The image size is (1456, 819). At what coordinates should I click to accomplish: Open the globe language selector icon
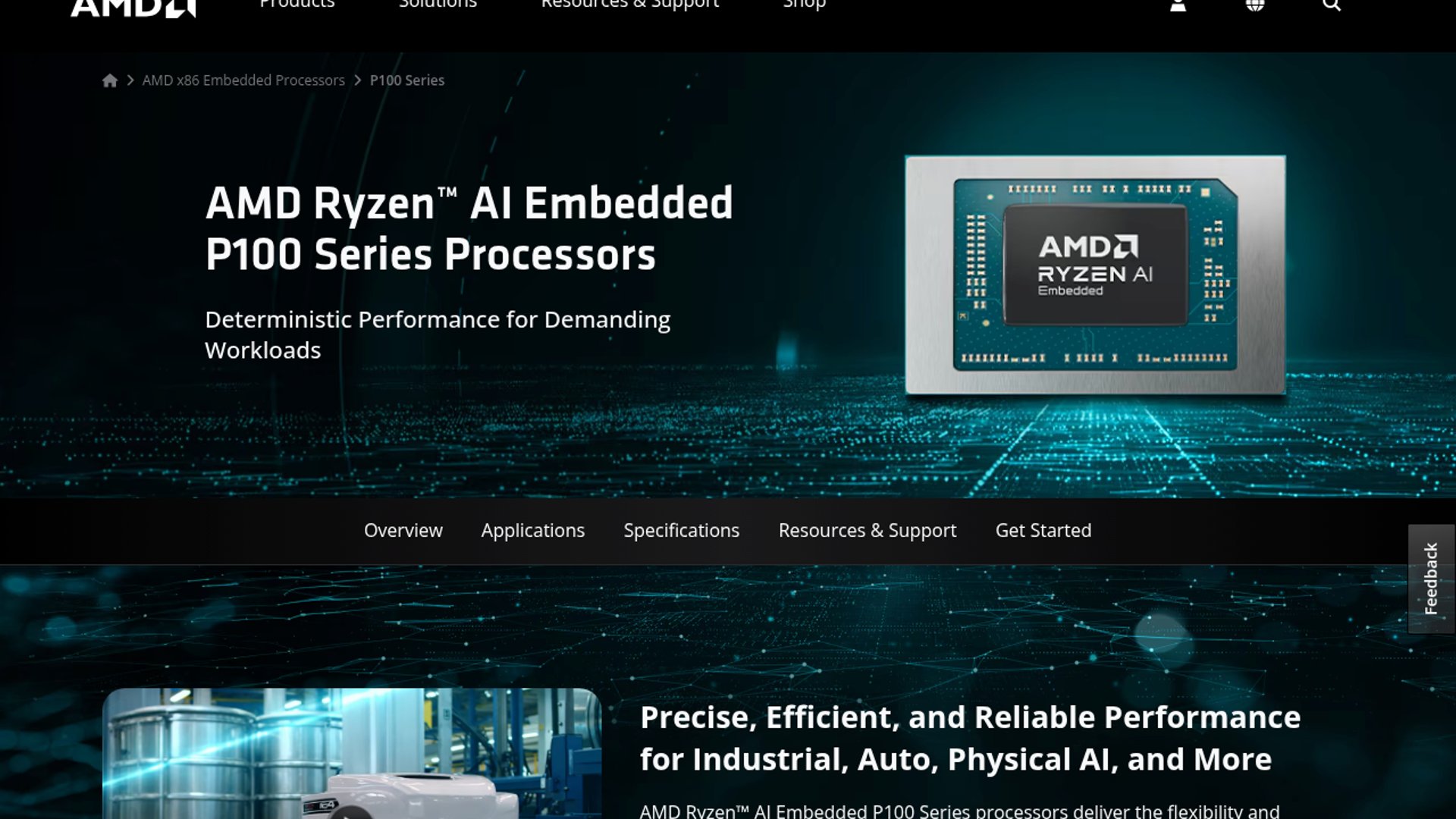tap(1255, 5)
